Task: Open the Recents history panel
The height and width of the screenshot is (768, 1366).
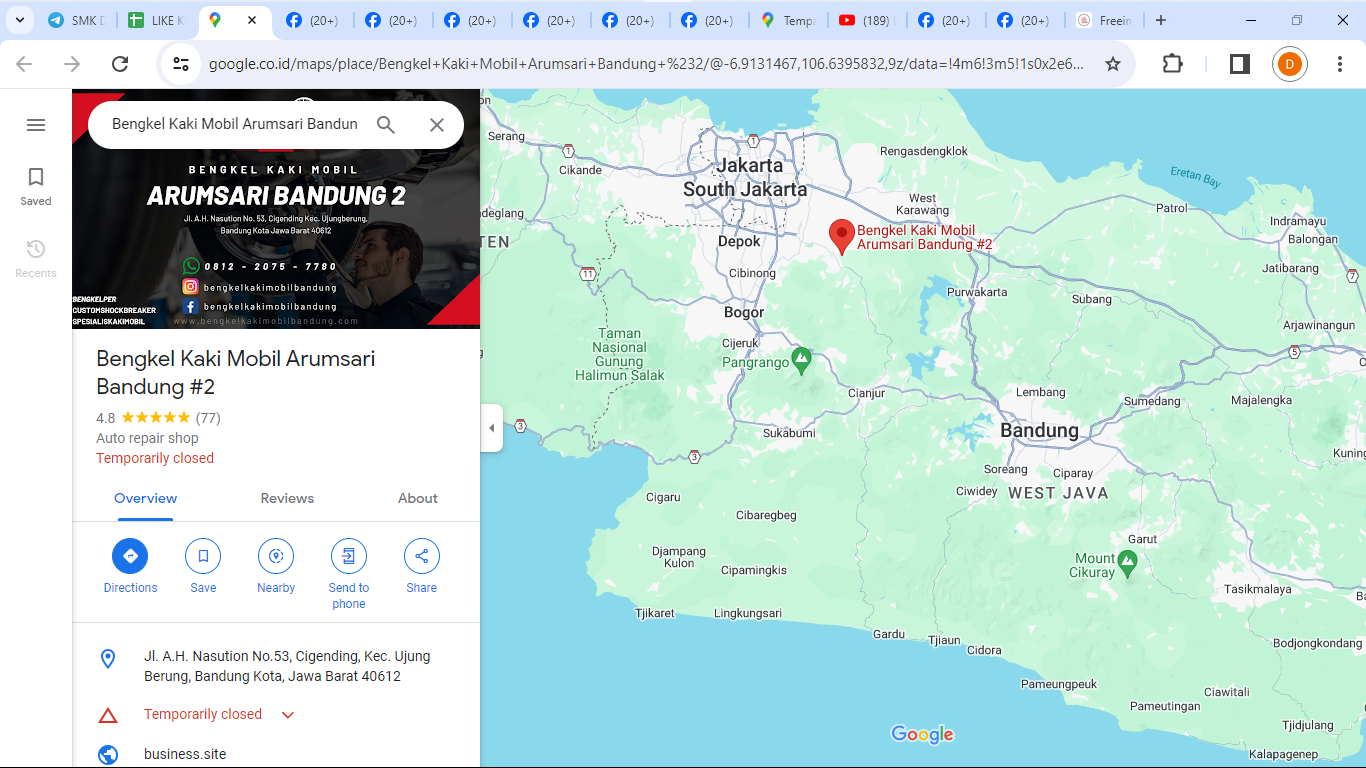Action: click(x=36, y=258)
